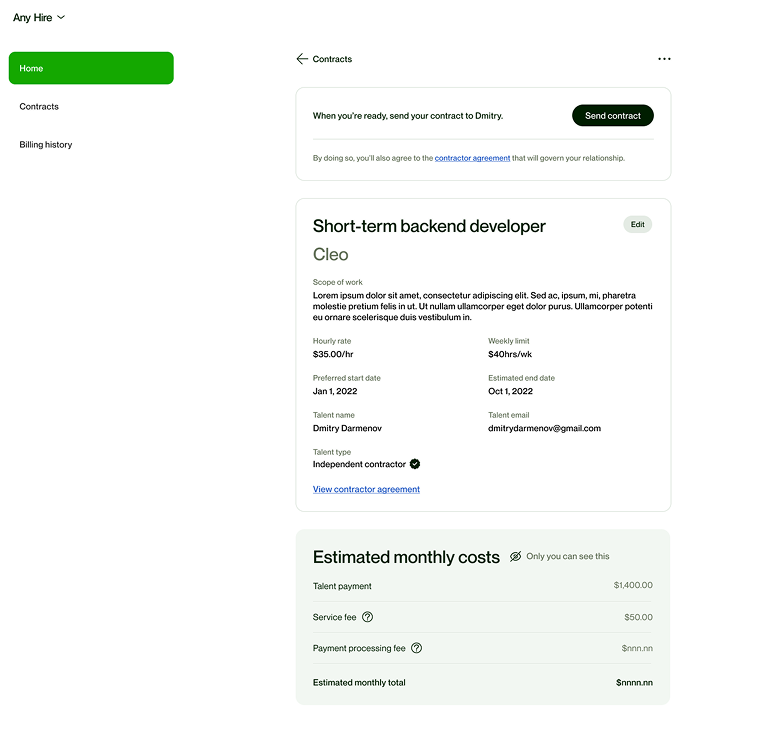The width and height of the screenshot is (784, 739).
Task: Click the Only you can see this text
Action: click(x=568, y=556)
